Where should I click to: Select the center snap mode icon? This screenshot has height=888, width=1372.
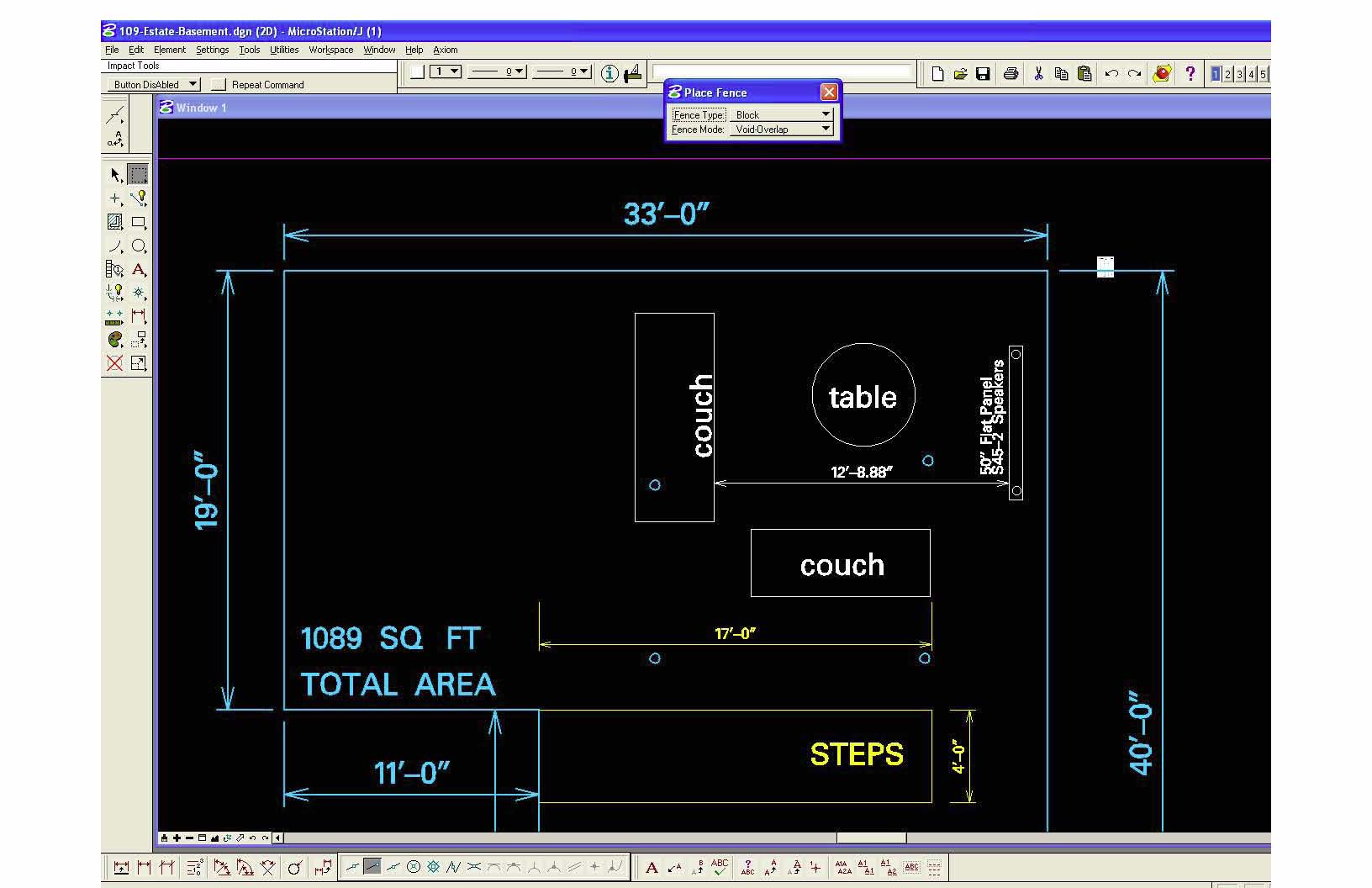[x=413, y=867]
